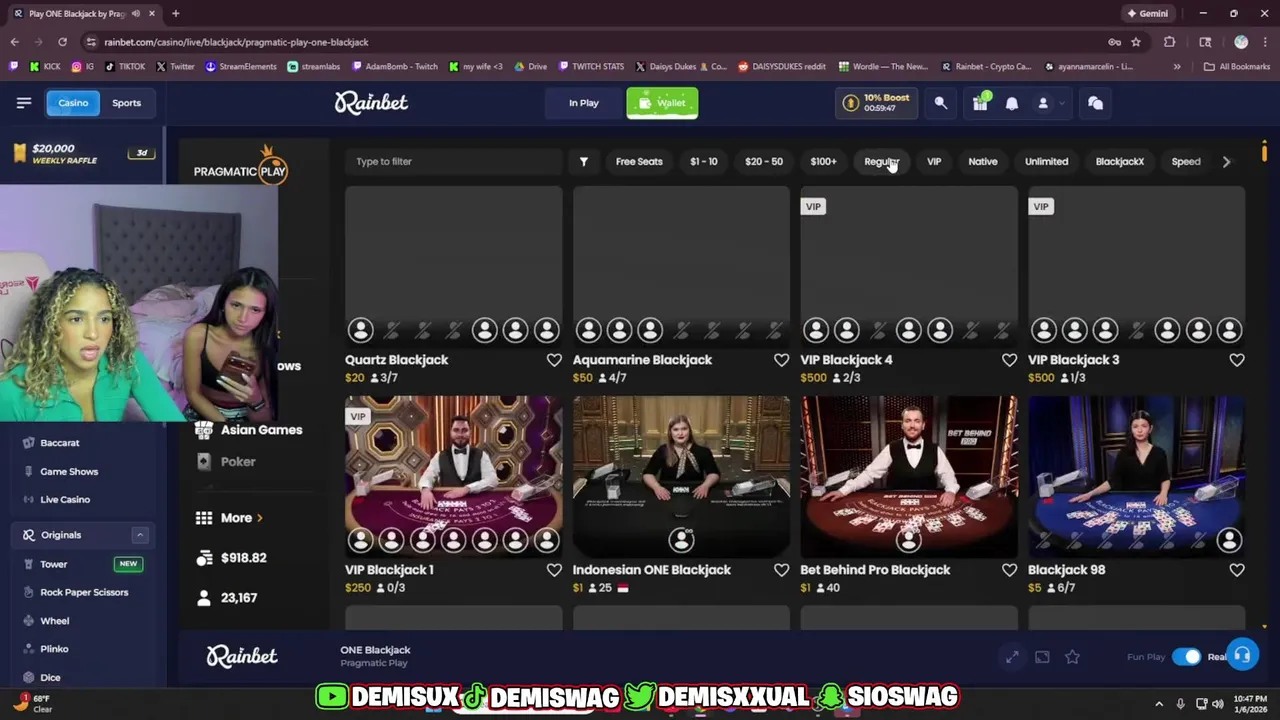Screen dimensions: 1280x720
Task: Toggle Fun Play / Real switch
Action: (x=1187, y=657)
